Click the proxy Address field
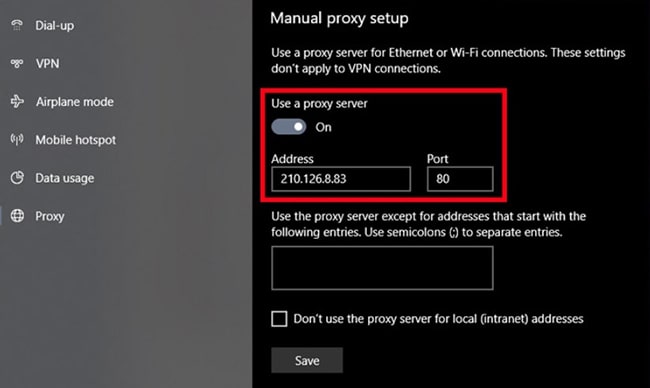This screenshot has width=650, height=388. click(x=341, y=179)
